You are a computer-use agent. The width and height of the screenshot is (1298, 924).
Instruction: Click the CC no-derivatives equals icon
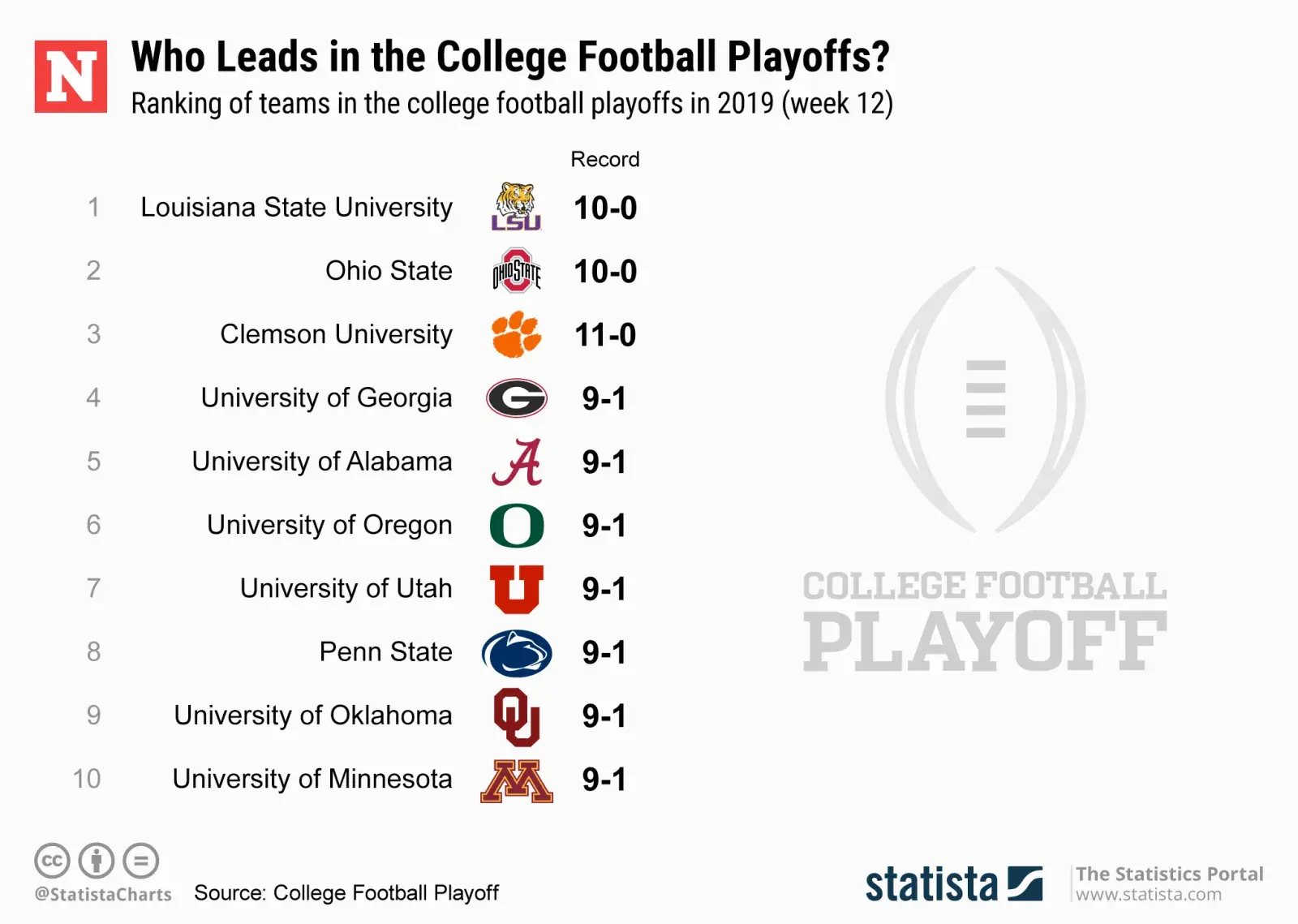(x=141, y=861)
